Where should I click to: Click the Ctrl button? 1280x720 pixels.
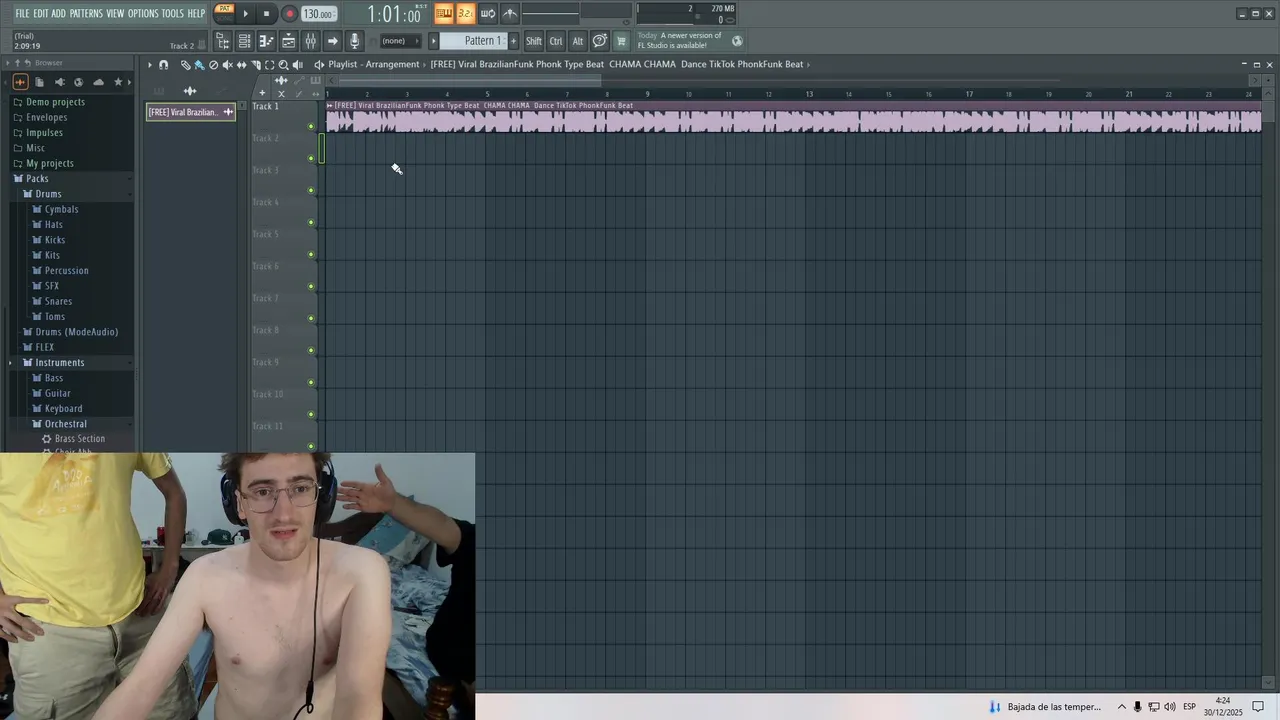tap(556, 41)
